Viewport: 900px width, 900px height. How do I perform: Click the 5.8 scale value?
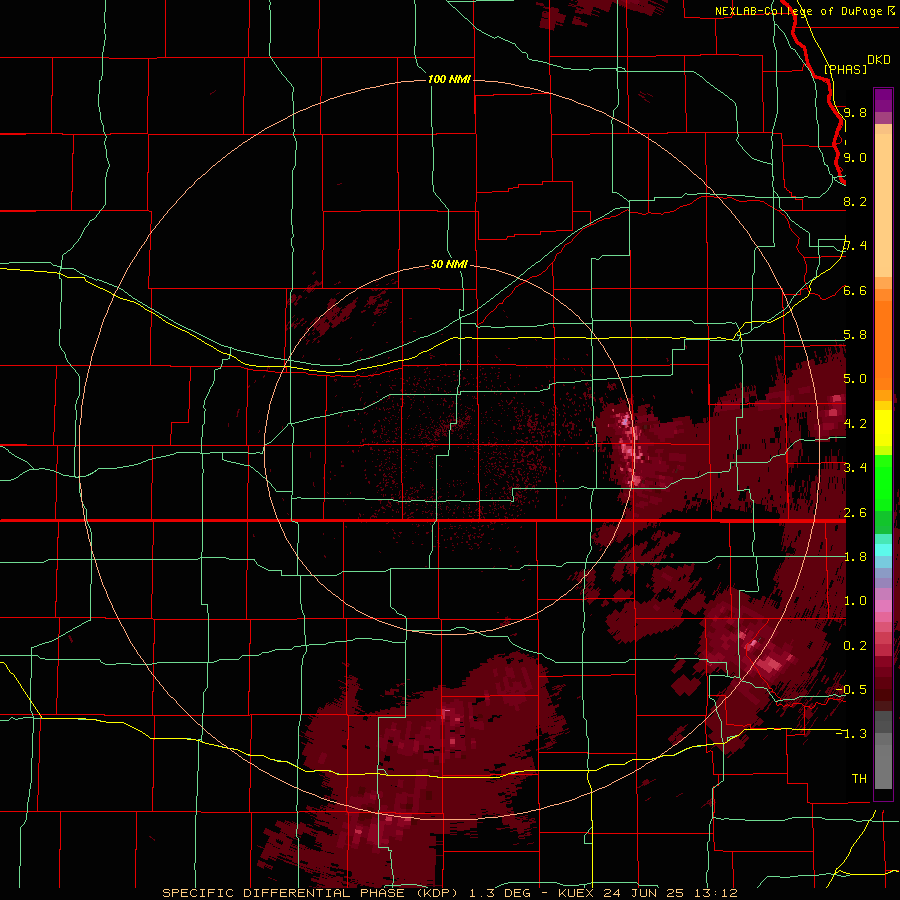[855, 335]
